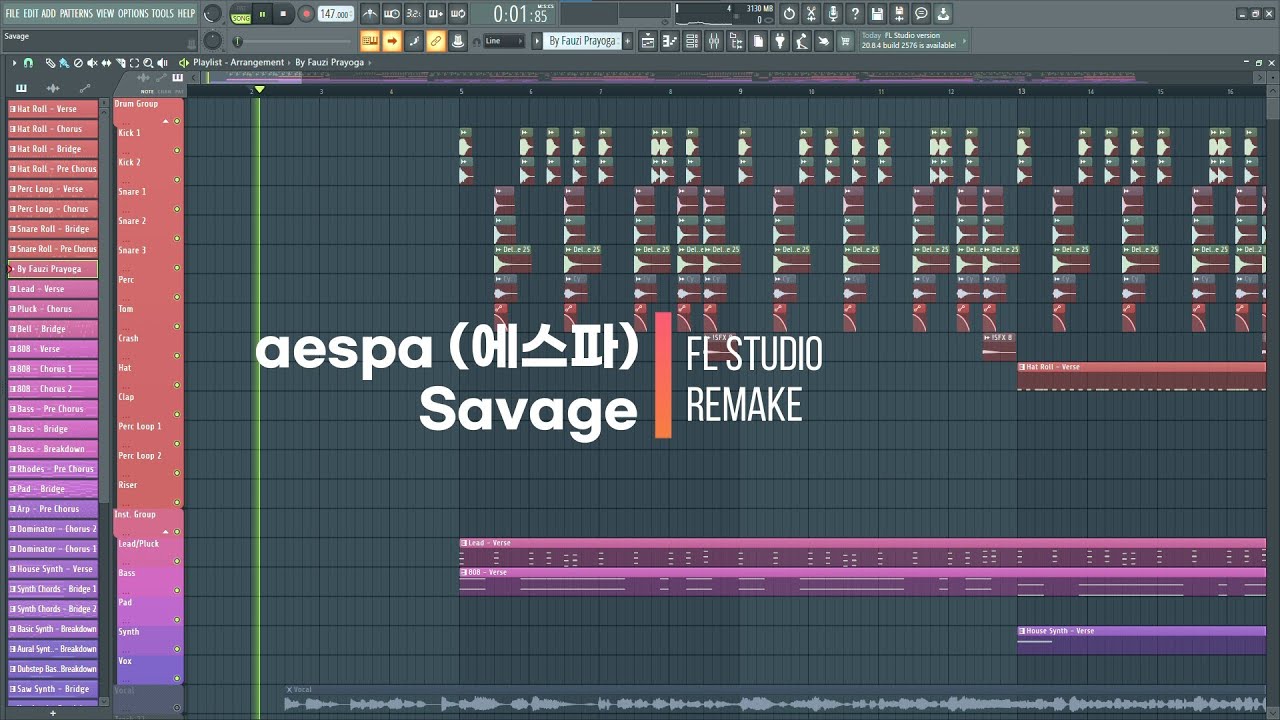
Task: Toggle loop recording icon
Action: (458, 14)
